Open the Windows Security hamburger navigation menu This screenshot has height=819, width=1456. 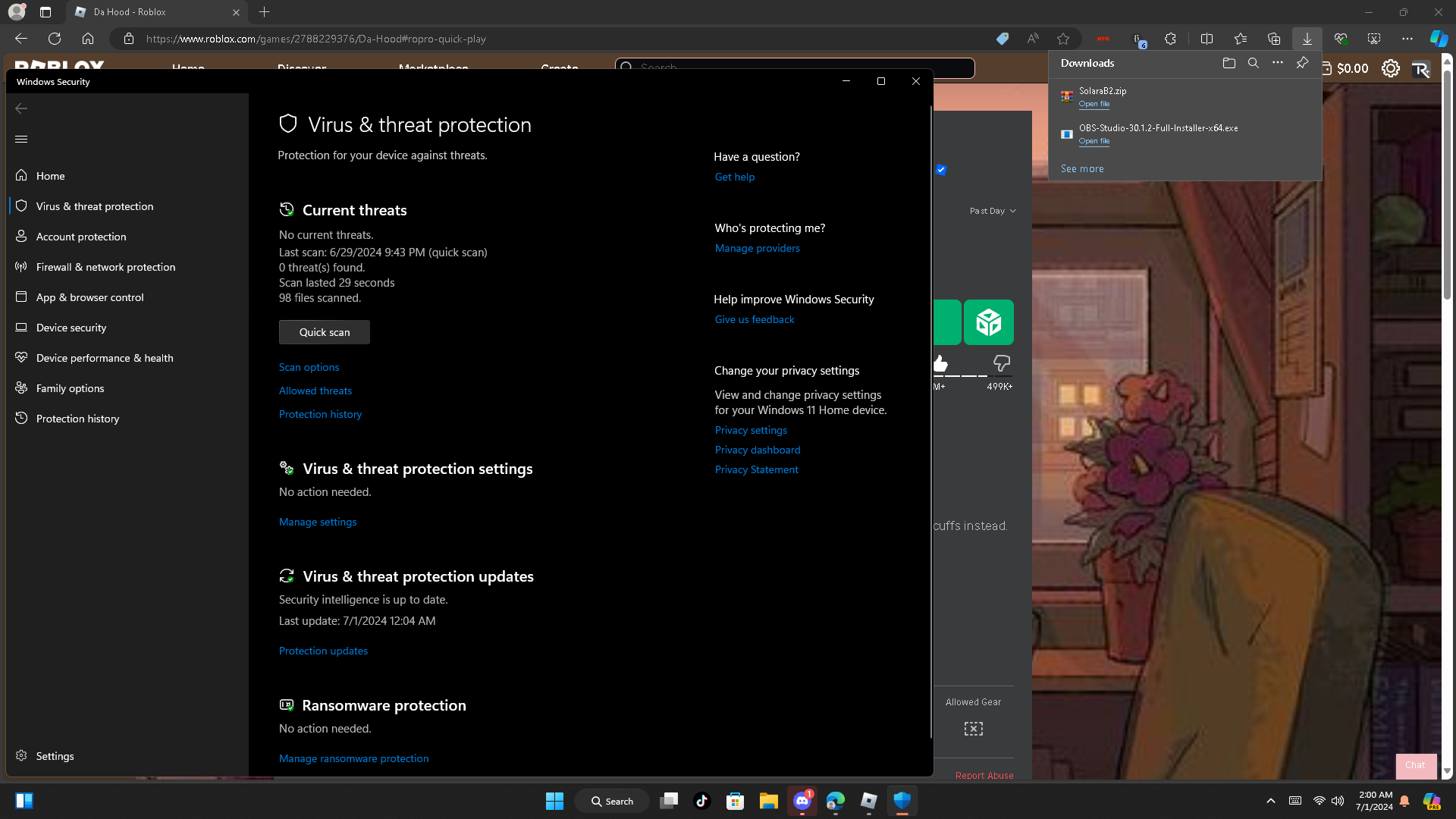(21, 139)
